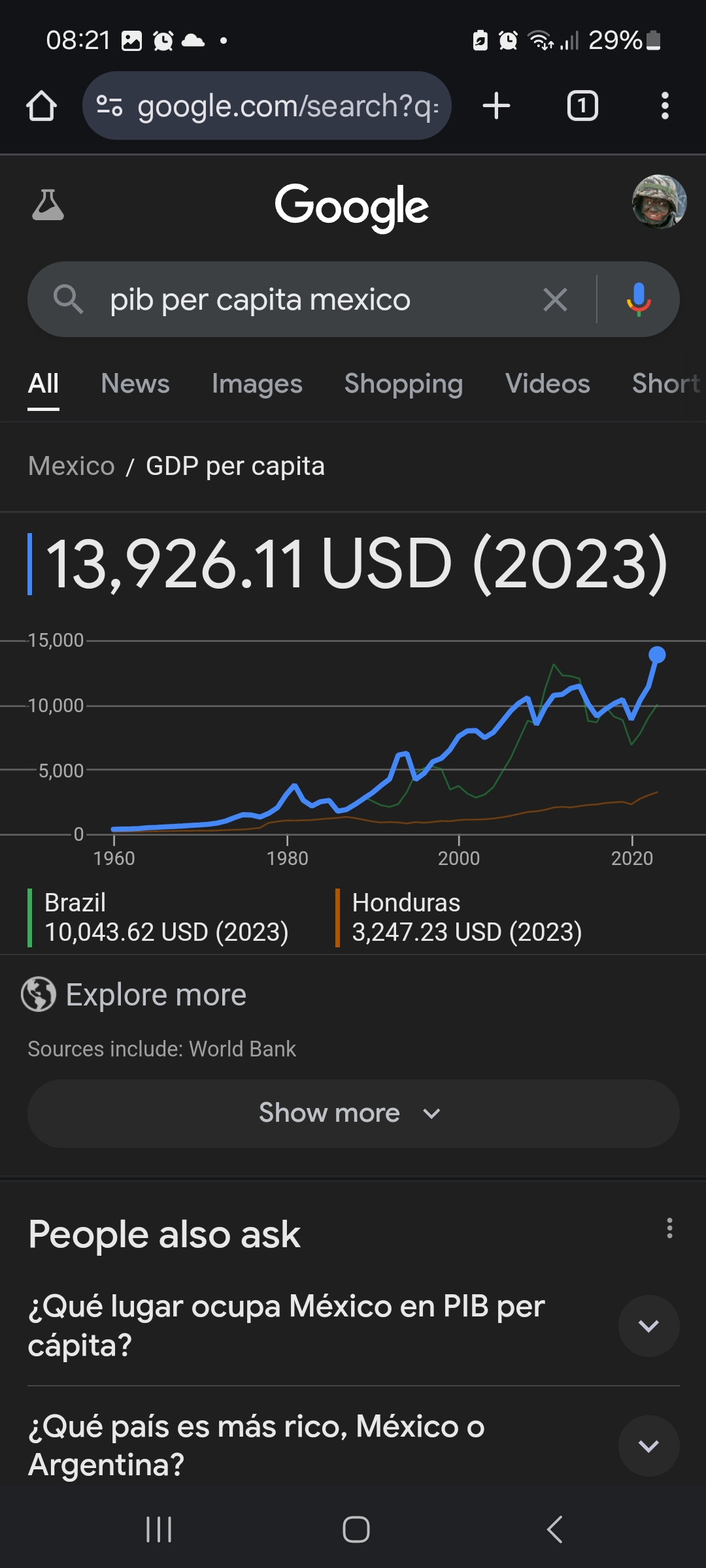
Task: Tap the 2023 data point on chart
Action: coord(657,655)
